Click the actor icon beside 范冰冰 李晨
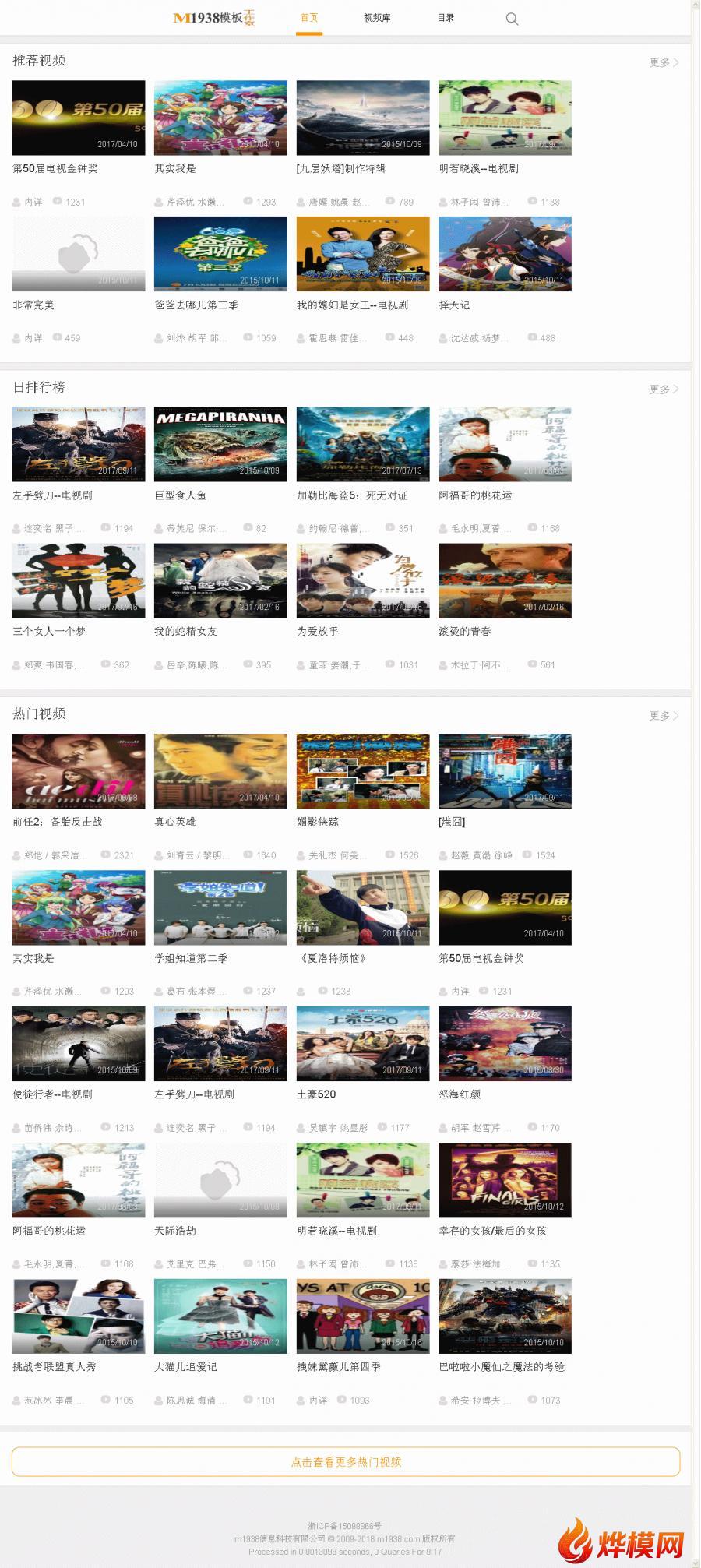 (x=17, y=1401)
